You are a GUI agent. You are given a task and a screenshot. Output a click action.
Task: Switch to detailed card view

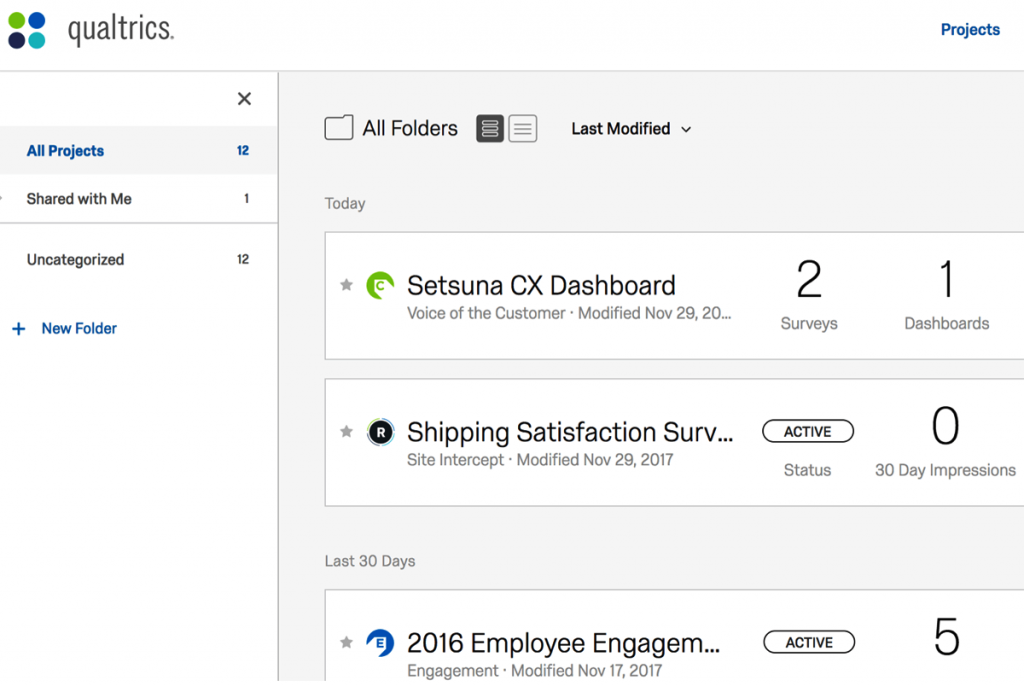(489, 128)
